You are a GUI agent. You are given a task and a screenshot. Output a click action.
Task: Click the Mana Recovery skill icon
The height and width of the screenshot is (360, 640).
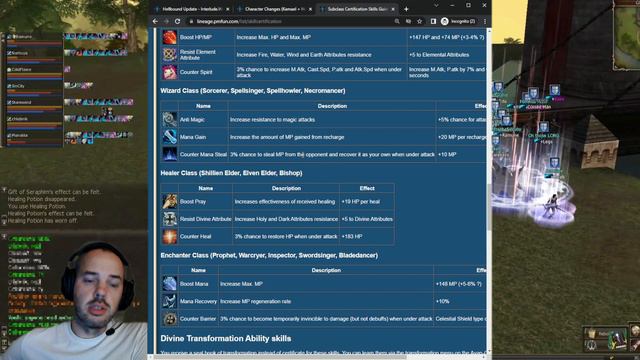[x=170, y=301]
